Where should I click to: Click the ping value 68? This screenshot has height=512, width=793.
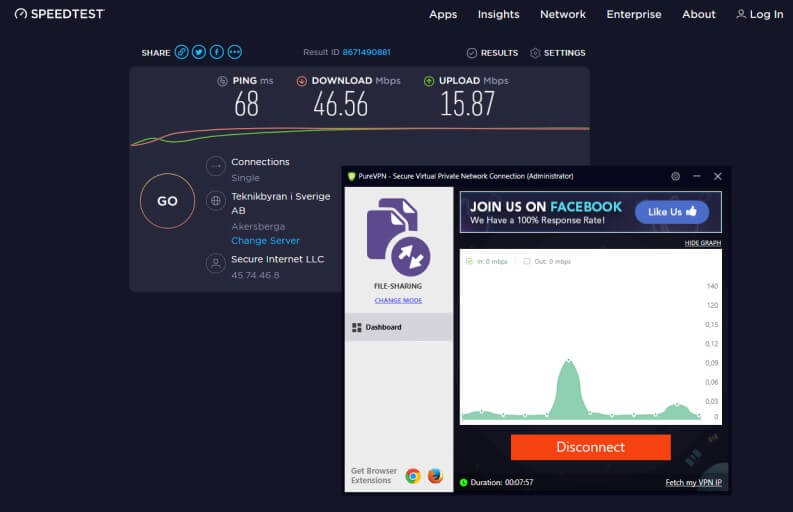tap(246, 105)
